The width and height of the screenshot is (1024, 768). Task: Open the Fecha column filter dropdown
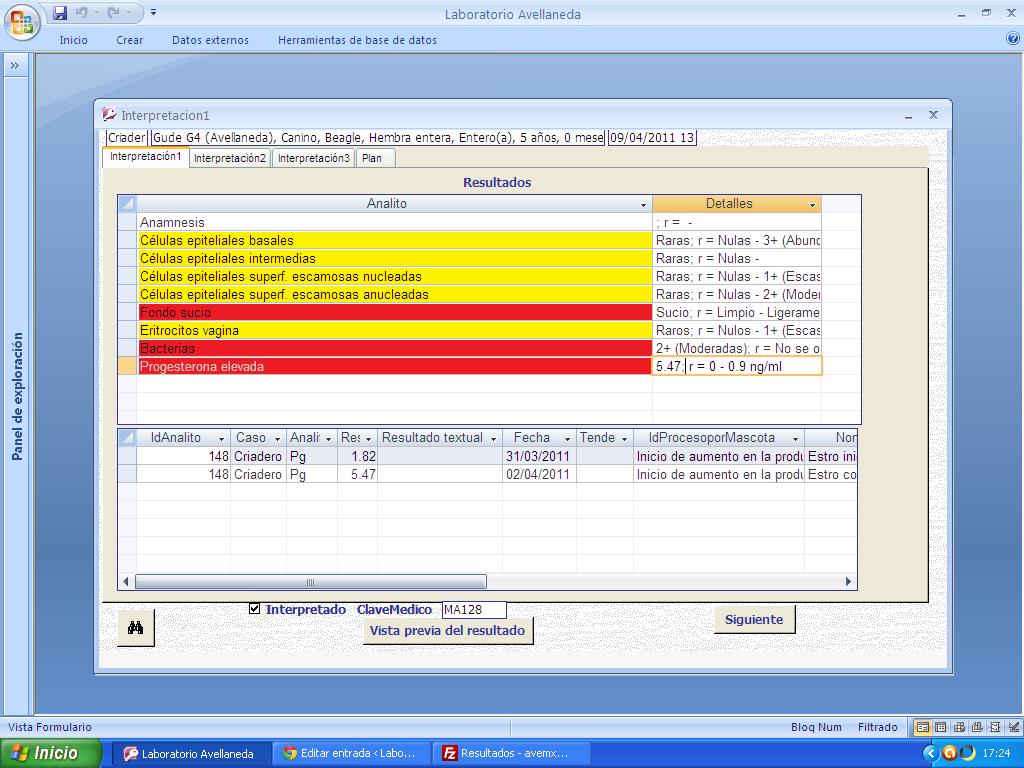[567, 438]
